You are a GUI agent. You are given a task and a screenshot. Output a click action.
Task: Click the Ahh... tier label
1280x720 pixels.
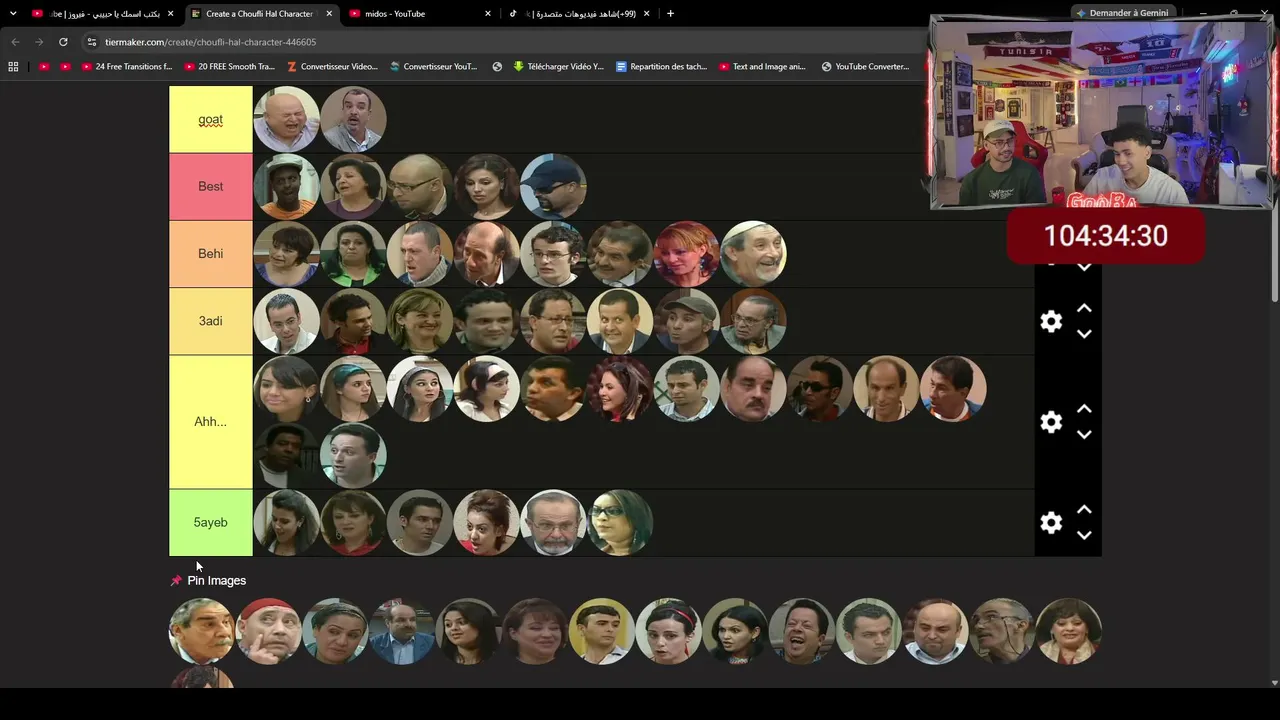(211, 422)
